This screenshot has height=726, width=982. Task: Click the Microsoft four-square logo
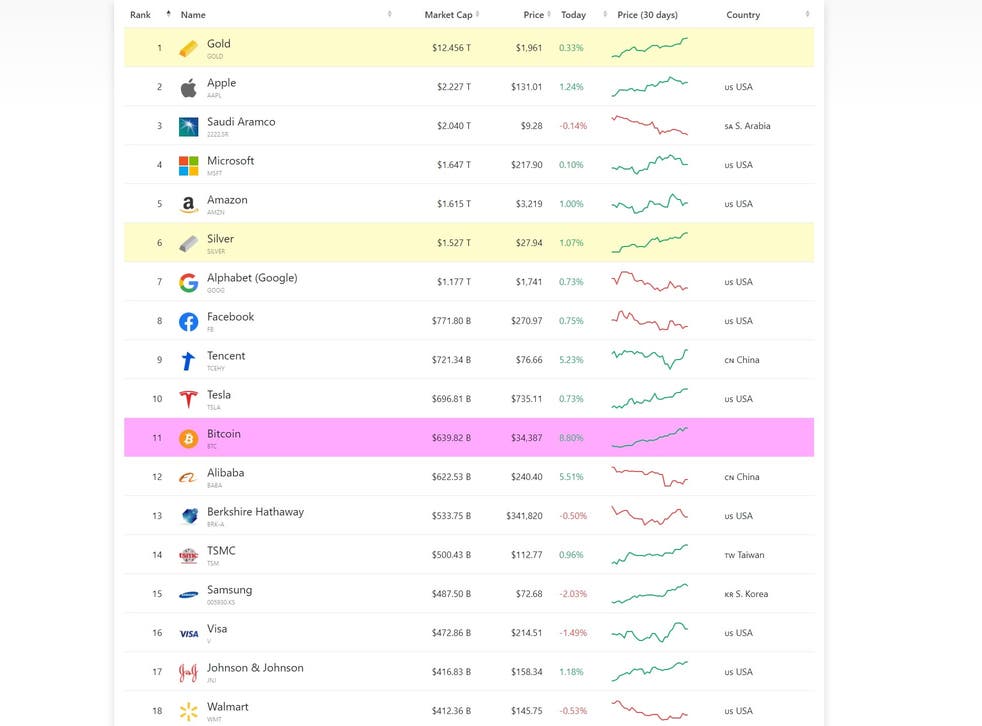click(x=188, y=165)
